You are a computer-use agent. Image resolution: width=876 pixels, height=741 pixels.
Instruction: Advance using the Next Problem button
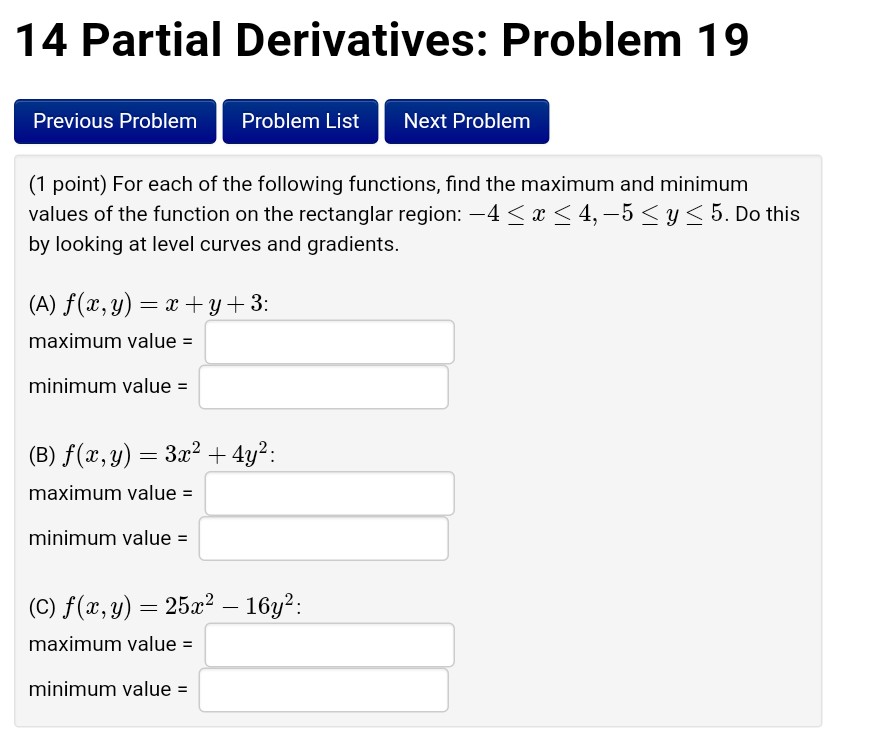click(x=466, y=121)
